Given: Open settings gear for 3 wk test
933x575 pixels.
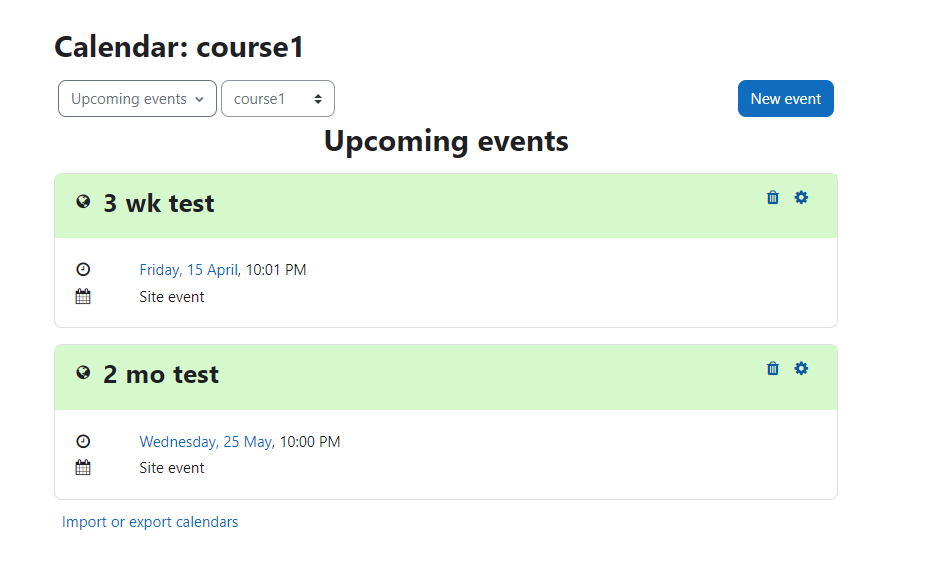Looking at the screenshot, I should 801,198.
